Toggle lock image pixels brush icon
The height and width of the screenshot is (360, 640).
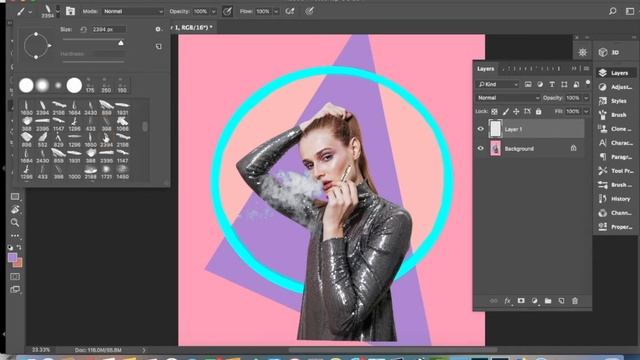pyautogui.click(x=505, y=111)
